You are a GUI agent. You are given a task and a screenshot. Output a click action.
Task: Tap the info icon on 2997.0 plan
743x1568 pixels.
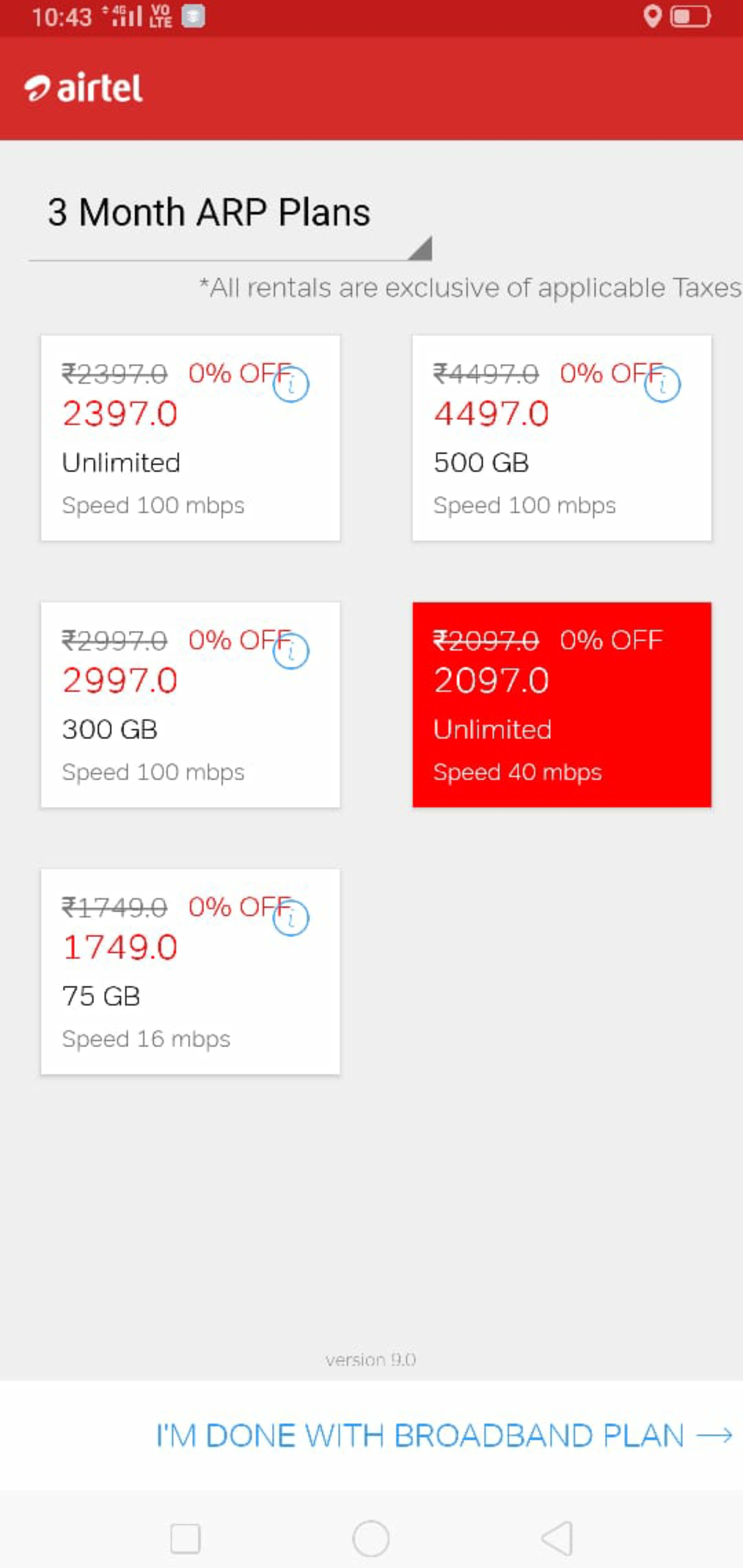[290, 651]
